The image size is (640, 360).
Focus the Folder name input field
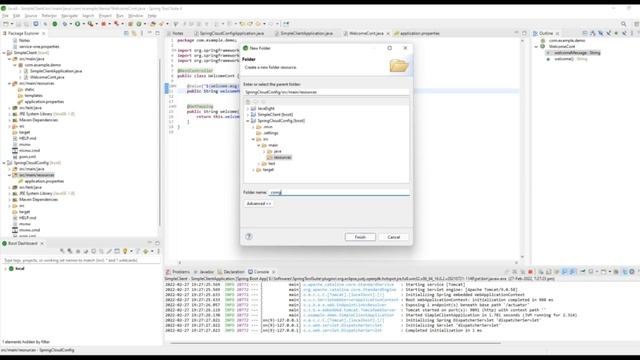(x=339, y=192)
